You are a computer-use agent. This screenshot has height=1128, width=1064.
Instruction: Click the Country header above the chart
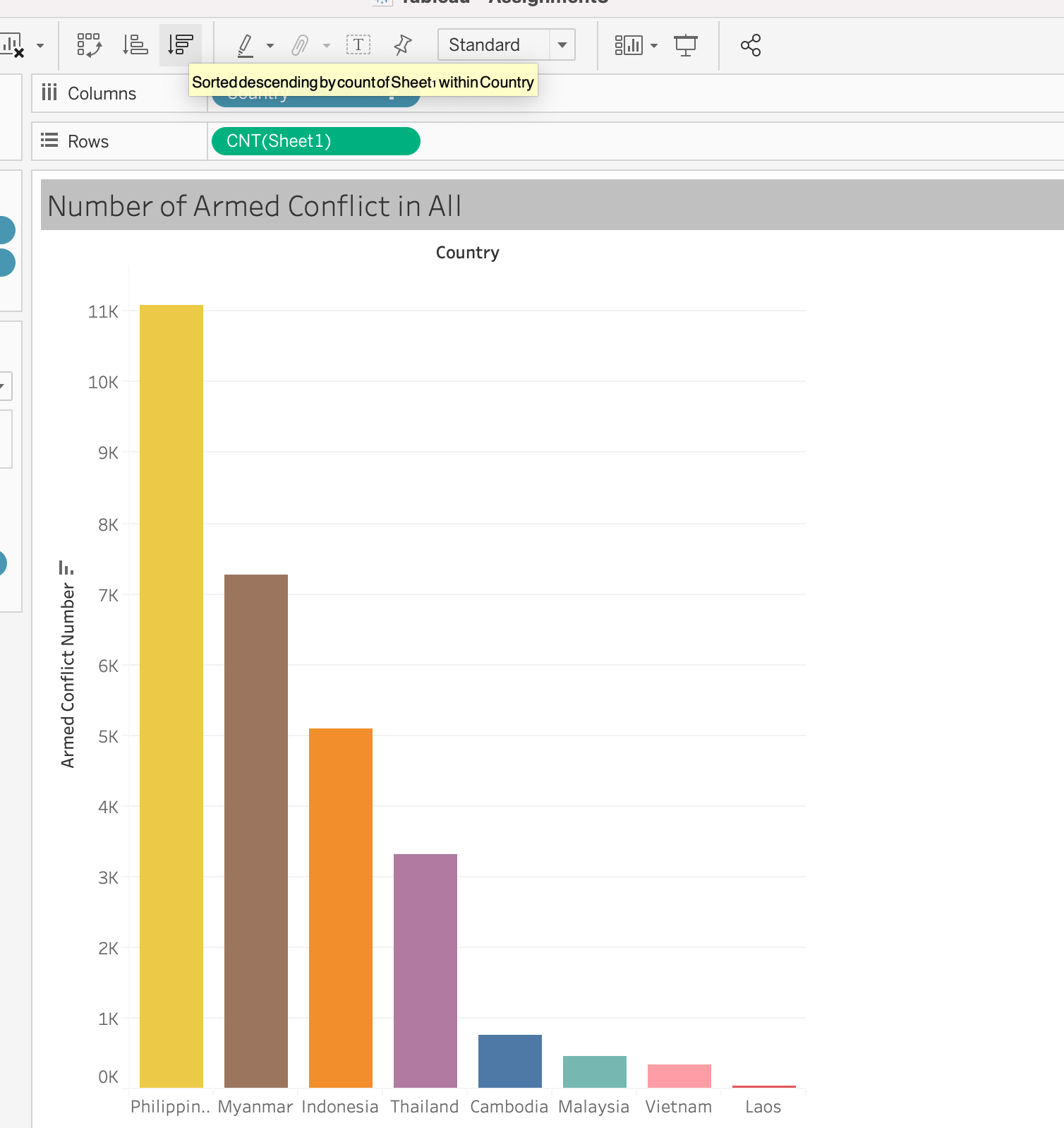pos(467,253)
